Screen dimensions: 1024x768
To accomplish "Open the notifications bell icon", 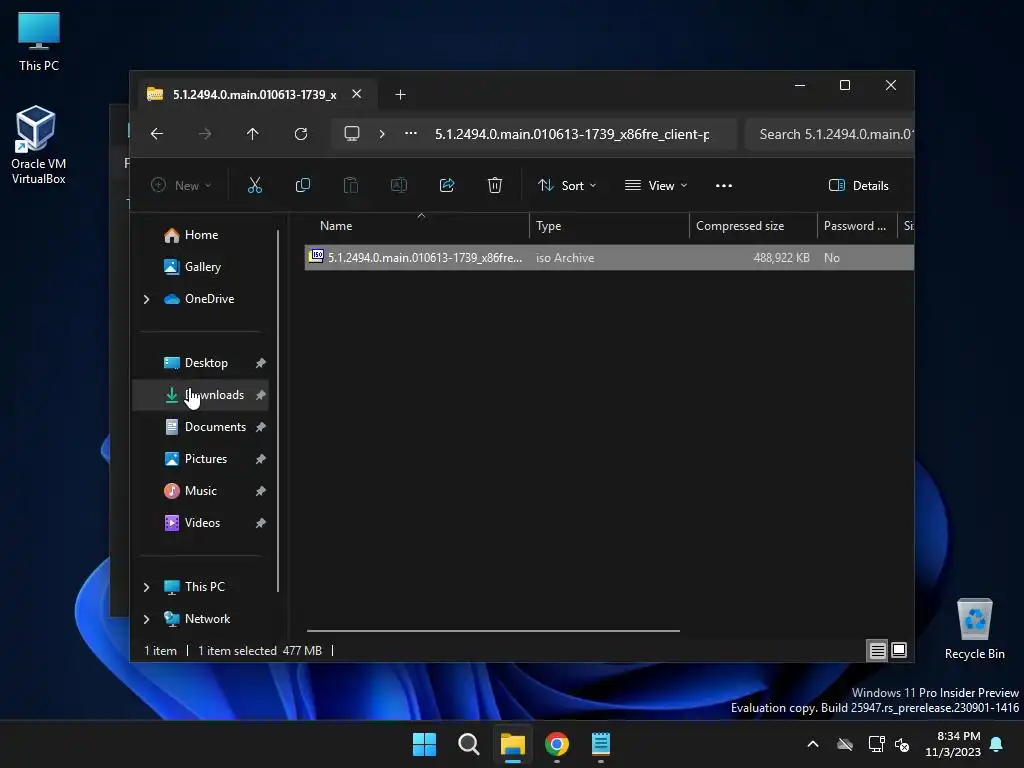I will [997, 744].
